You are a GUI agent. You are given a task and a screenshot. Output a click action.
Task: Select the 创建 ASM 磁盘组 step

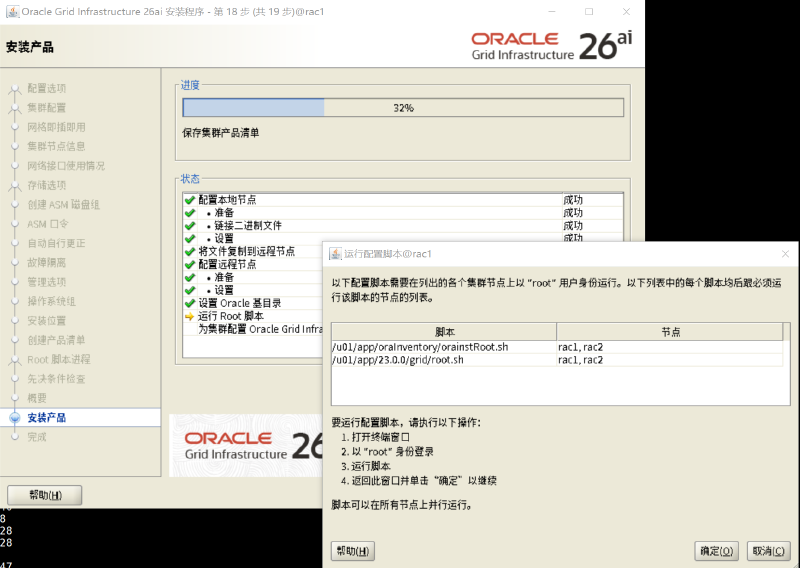63,205
